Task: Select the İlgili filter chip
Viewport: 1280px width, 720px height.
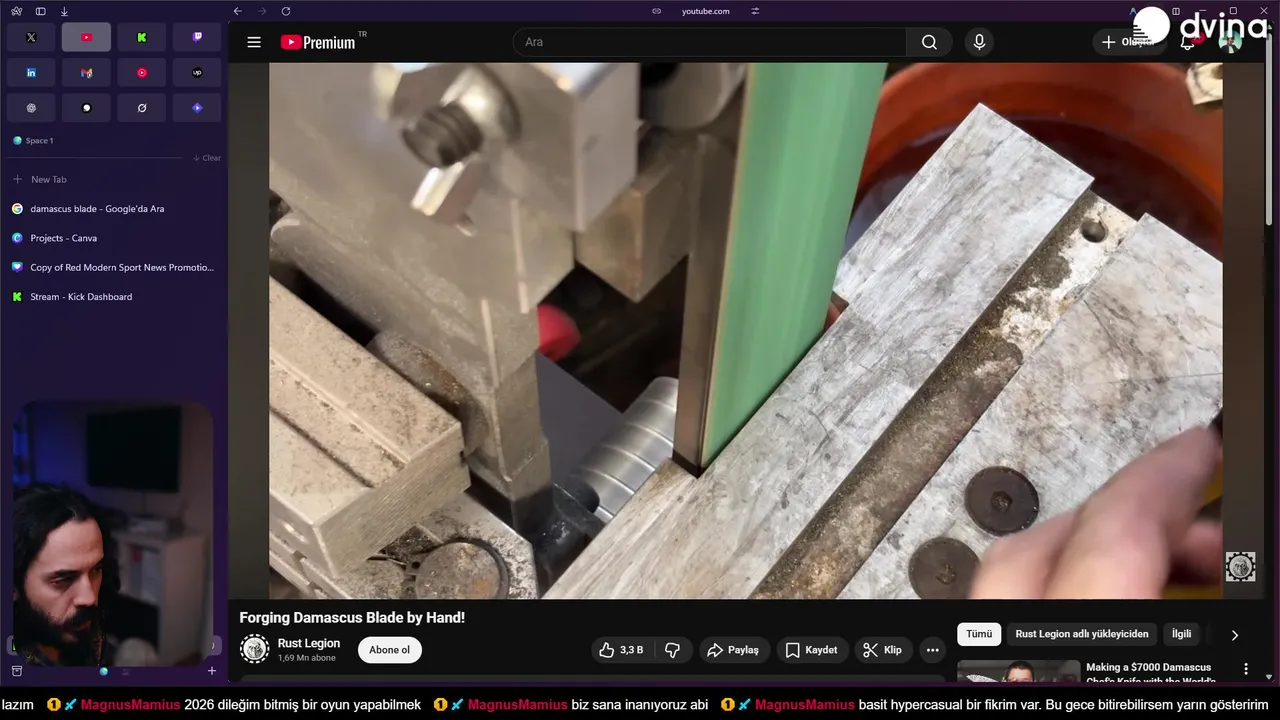Action: click(x=1181, y=634)
